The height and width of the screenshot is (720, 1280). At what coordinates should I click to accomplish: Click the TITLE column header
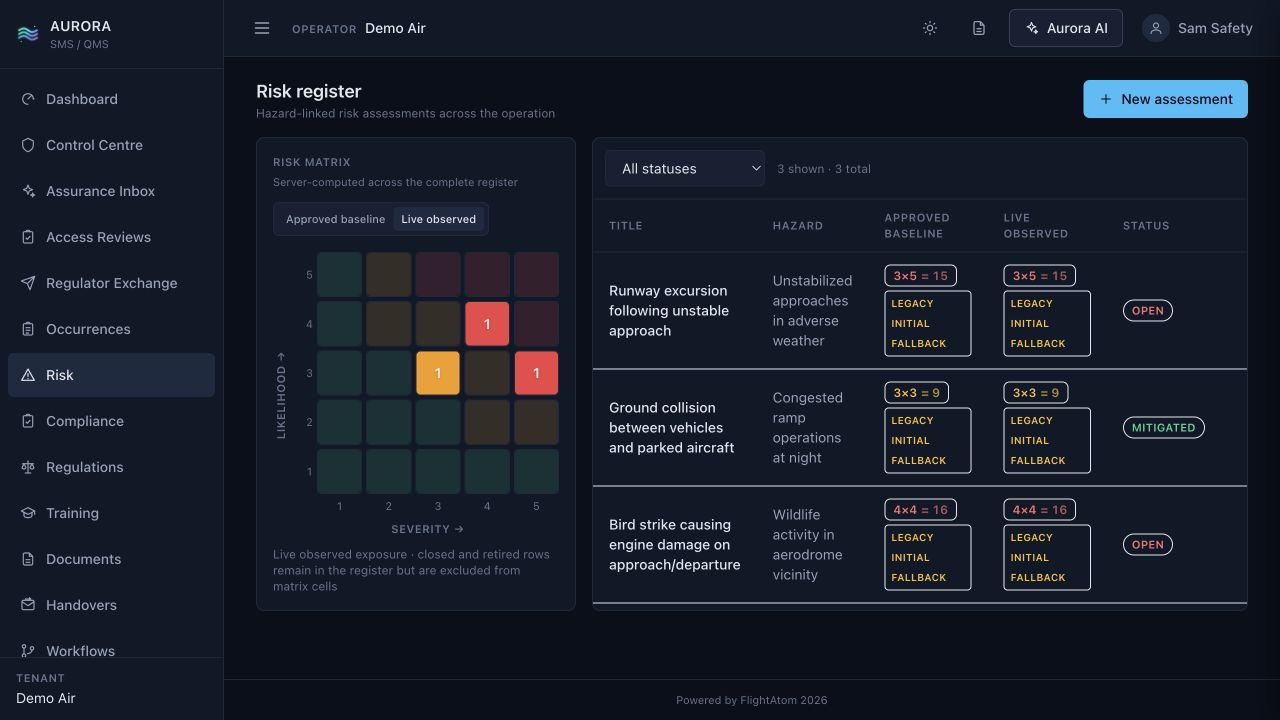[x=626, y=226]
